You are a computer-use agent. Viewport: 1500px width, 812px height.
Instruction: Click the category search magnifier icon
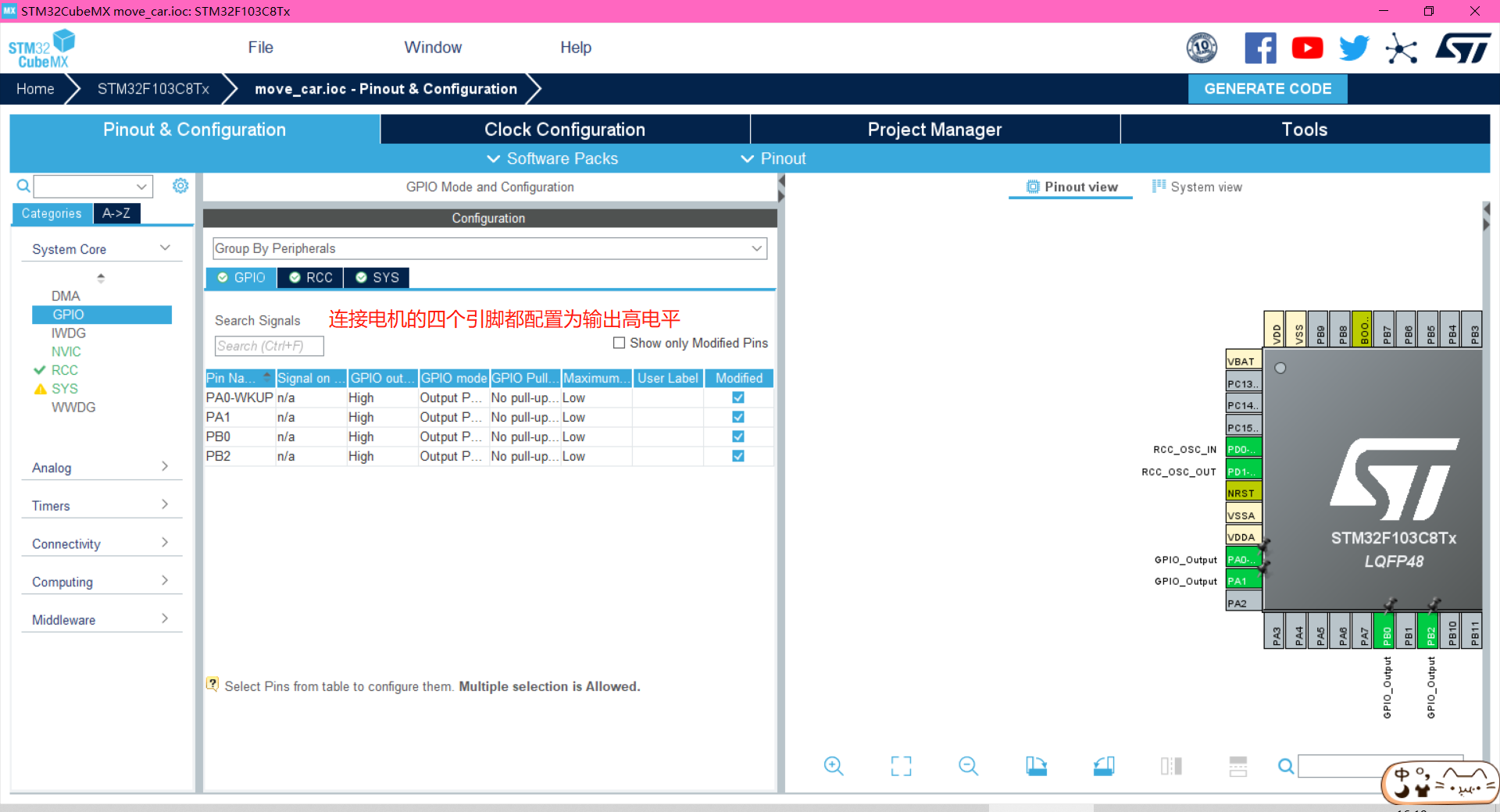click(x=23, y=186)
